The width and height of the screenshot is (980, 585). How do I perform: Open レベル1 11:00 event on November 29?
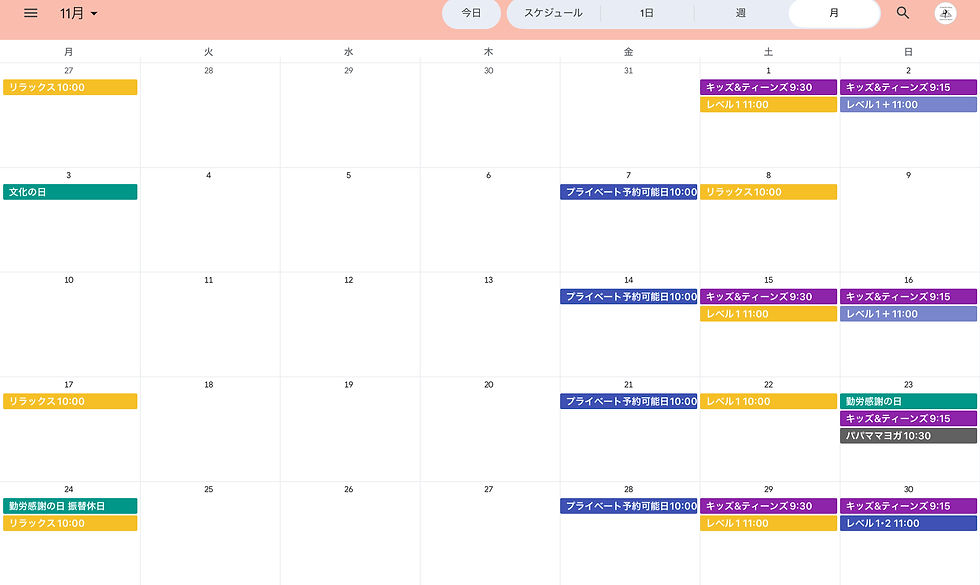pyautogui.click(x=768, y=523)
